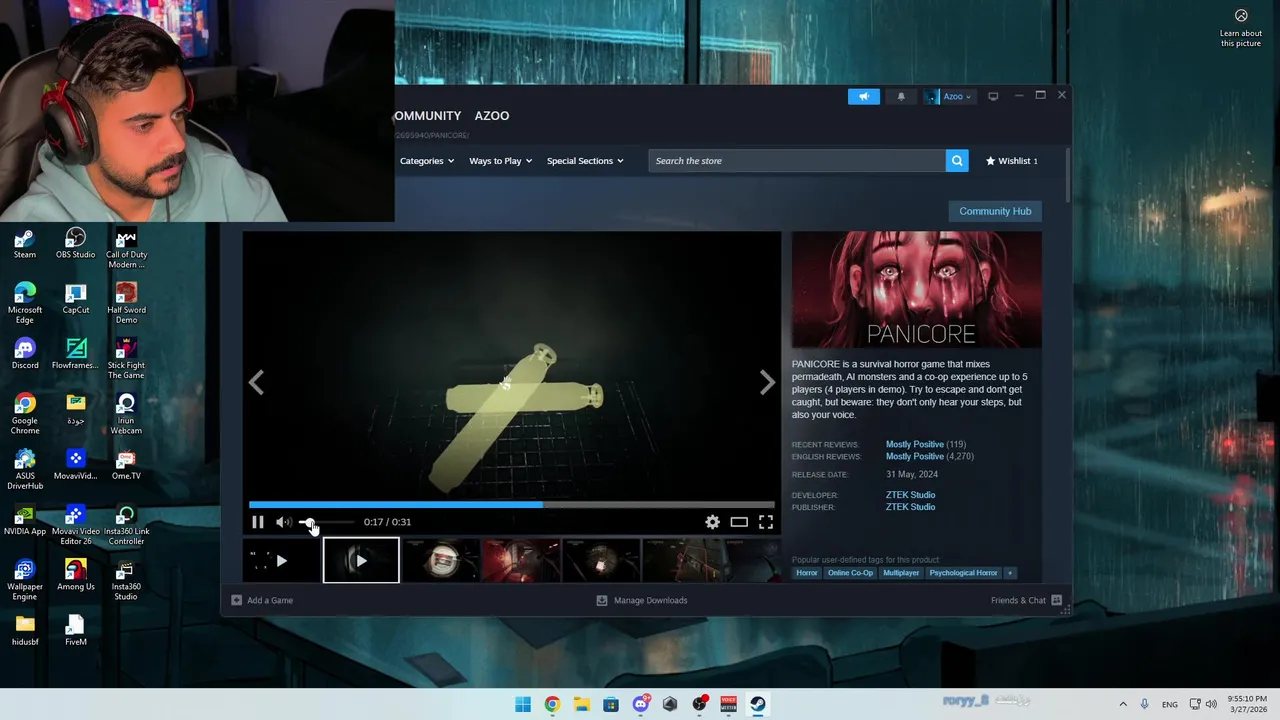Click Learn about this picture
Viewport: 1280px width, 720px height.
pos(1241,28)
